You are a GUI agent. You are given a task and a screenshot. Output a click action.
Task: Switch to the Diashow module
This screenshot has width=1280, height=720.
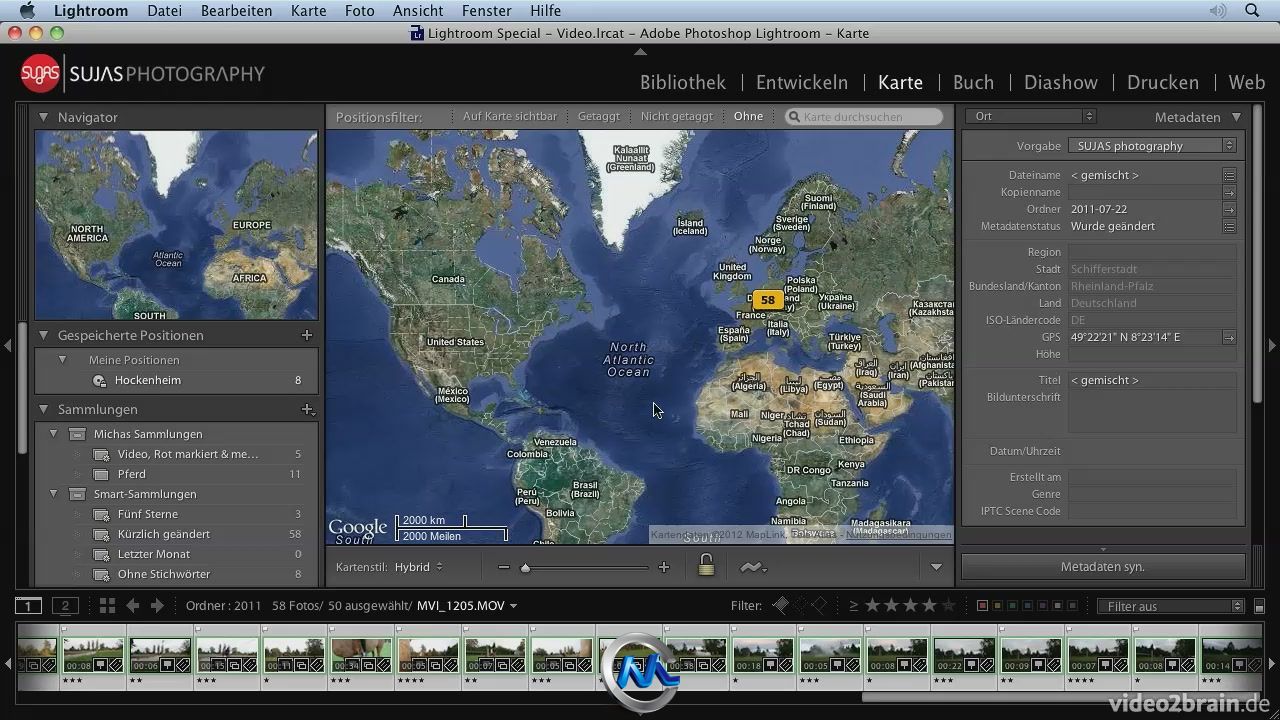click(1061, 82)
